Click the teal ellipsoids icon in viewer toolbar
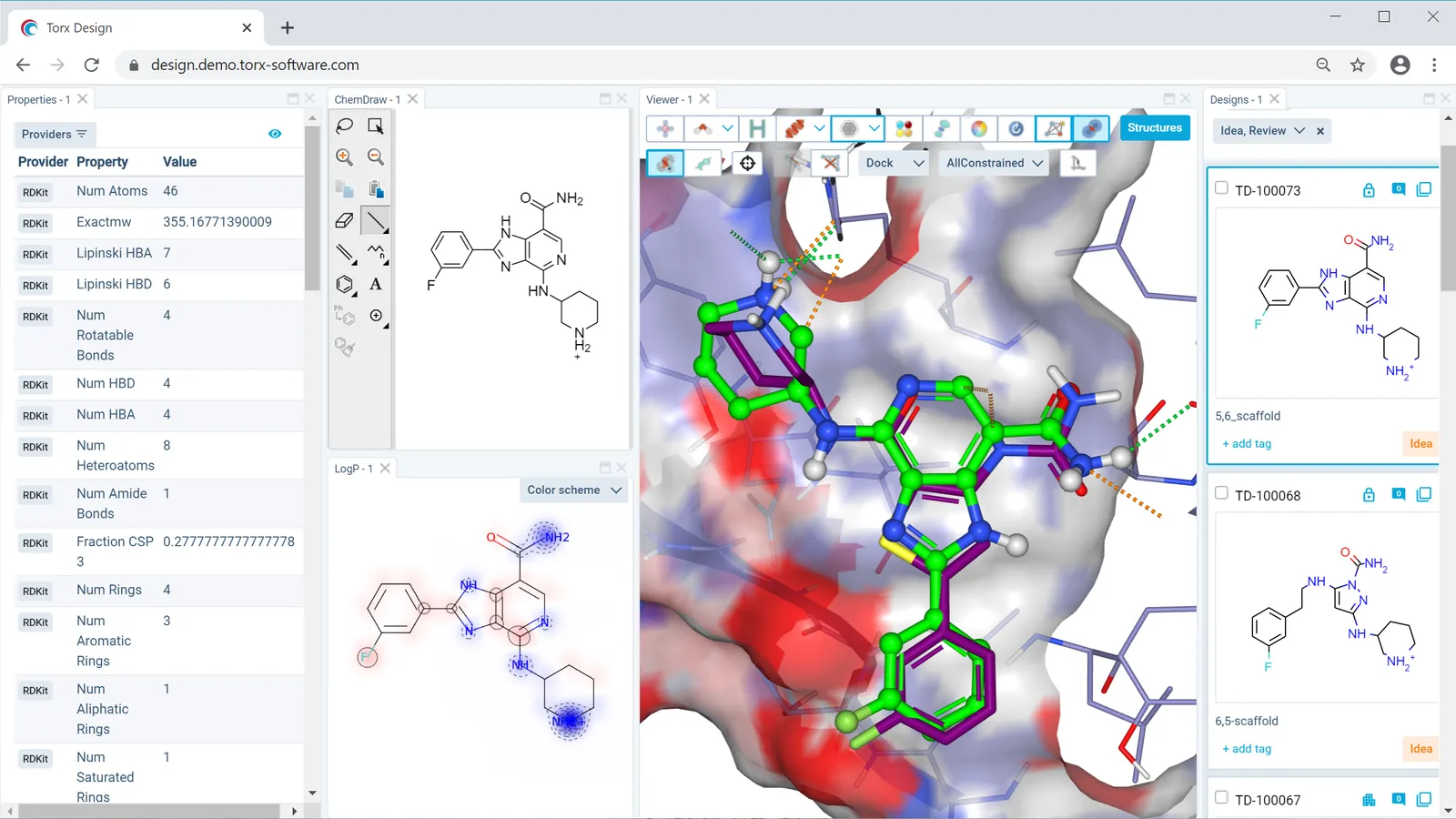Viewport: 1456px width, 819px height. click(941, 128)
